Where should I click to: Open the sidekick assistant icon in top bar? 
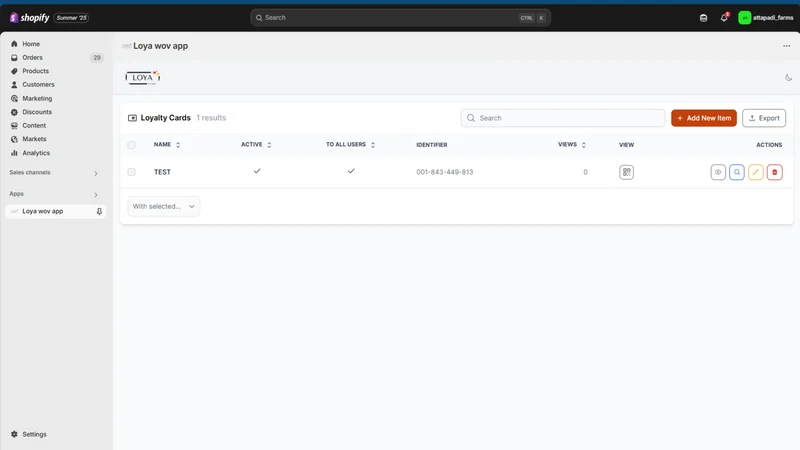704,18
